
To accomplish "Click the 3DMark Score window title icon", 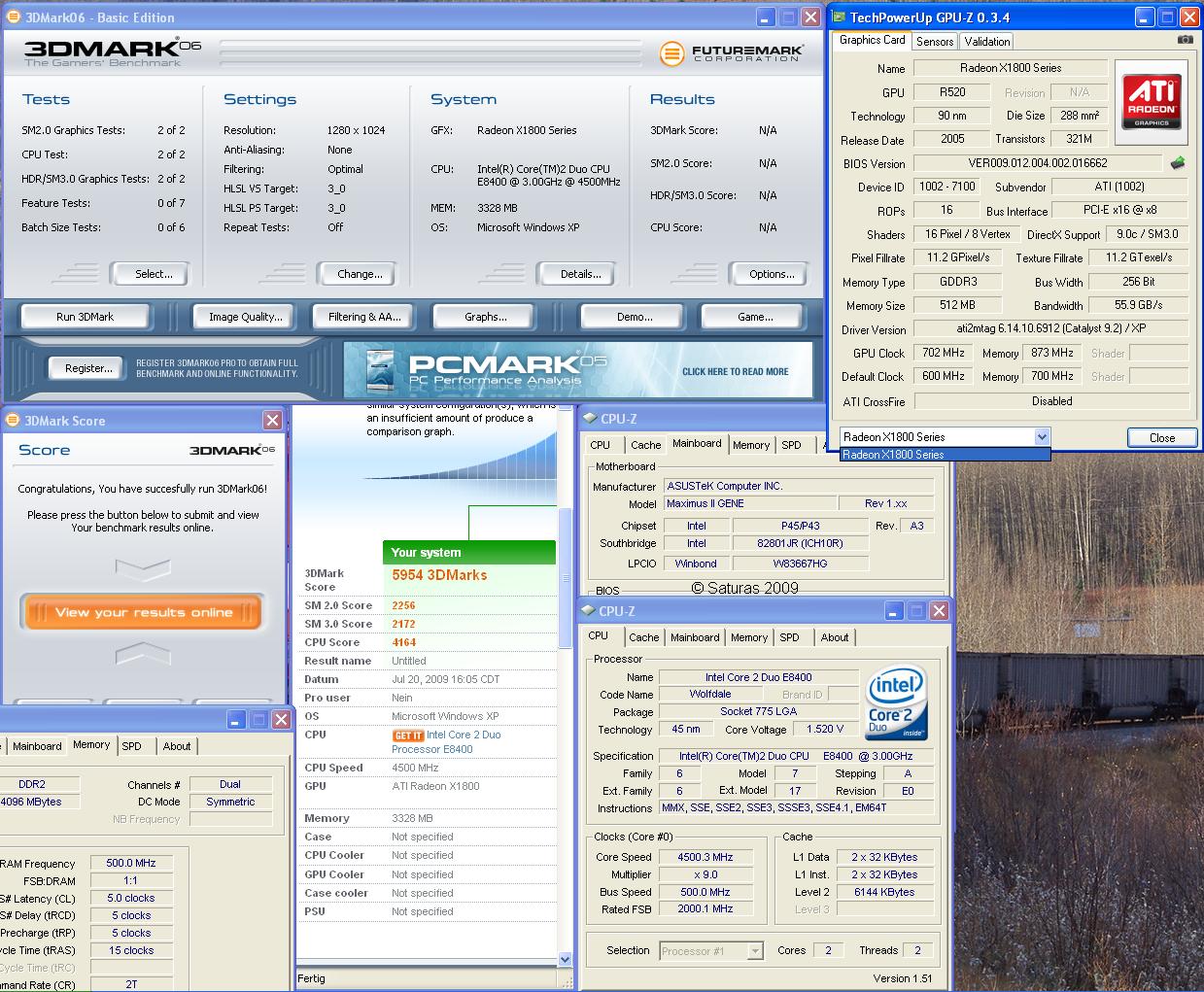I will (x=14, y=421).
